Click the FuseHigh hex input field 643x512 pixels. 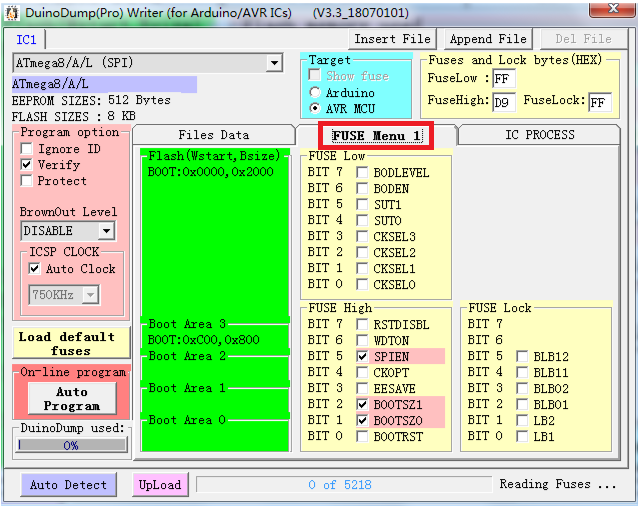click(x=504, y=102)
